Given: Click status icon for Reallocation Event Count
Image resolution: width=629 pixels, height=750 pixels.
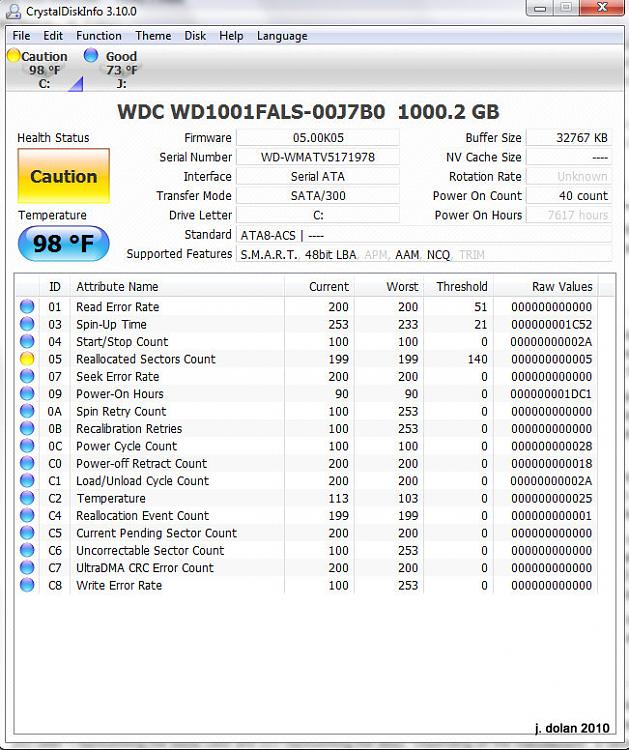Looking at the screenshot, I should point(27,516).
